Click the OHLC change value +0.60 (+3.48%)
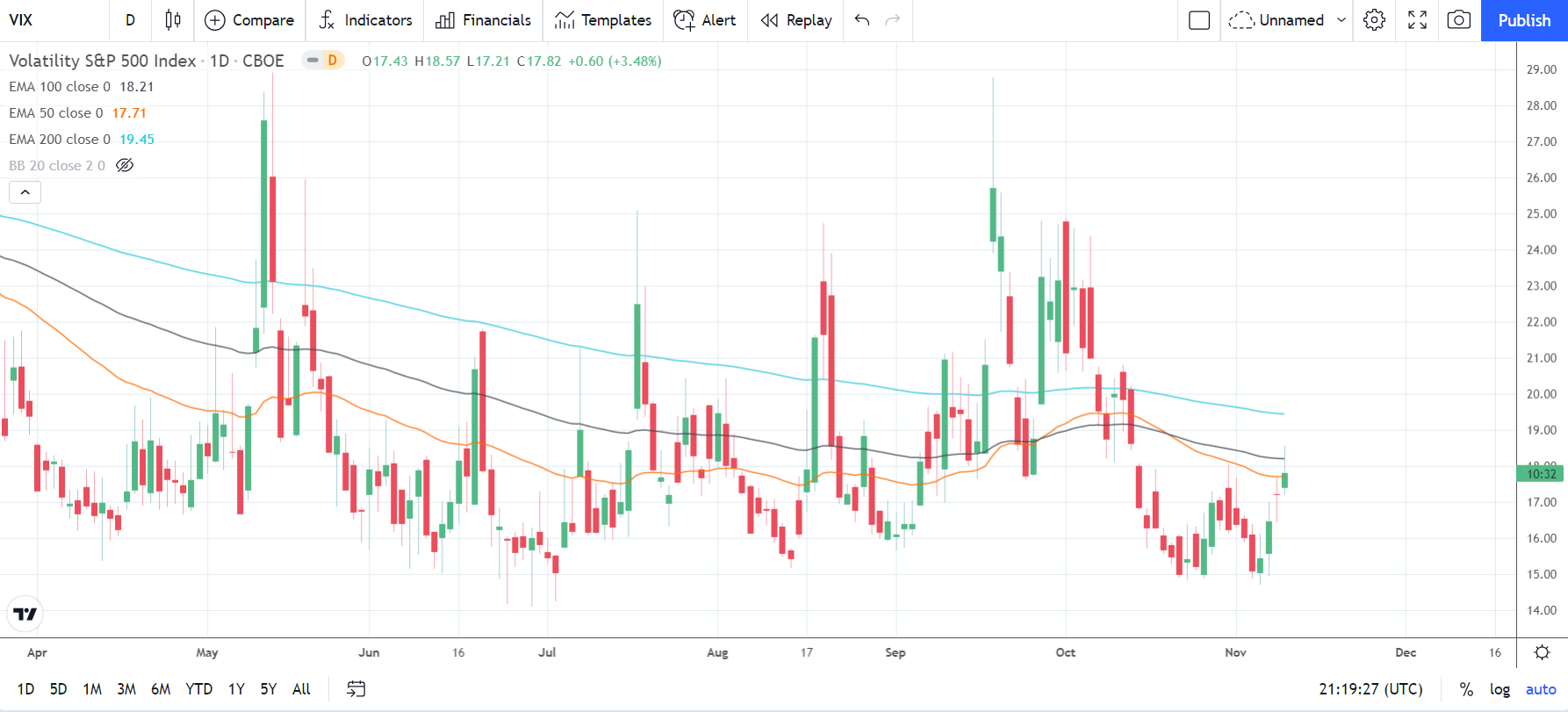 (x=615, y=61)
